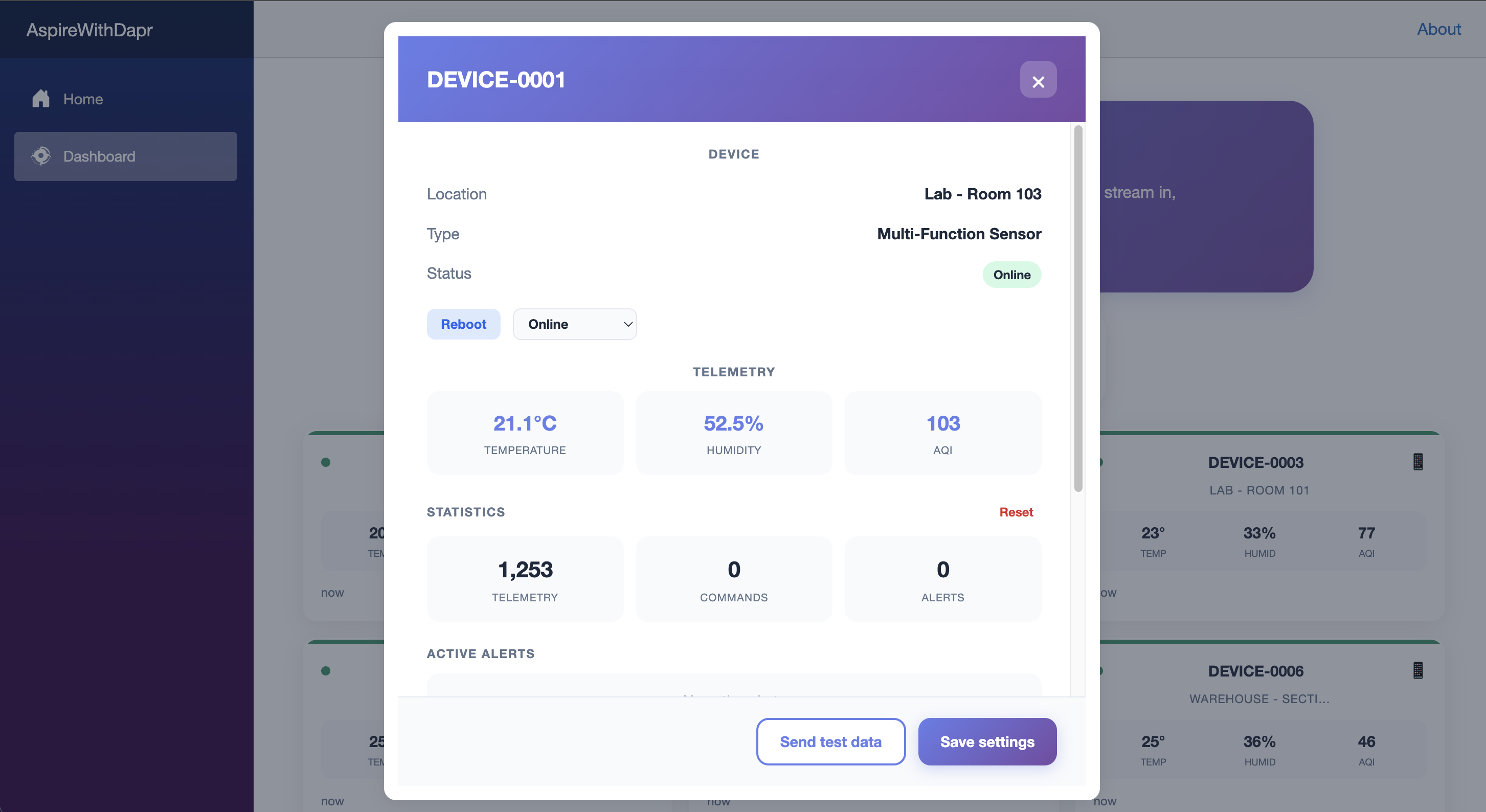
Task: Click the DEVICE-0003 card title
Action: tap(1255, 463)
